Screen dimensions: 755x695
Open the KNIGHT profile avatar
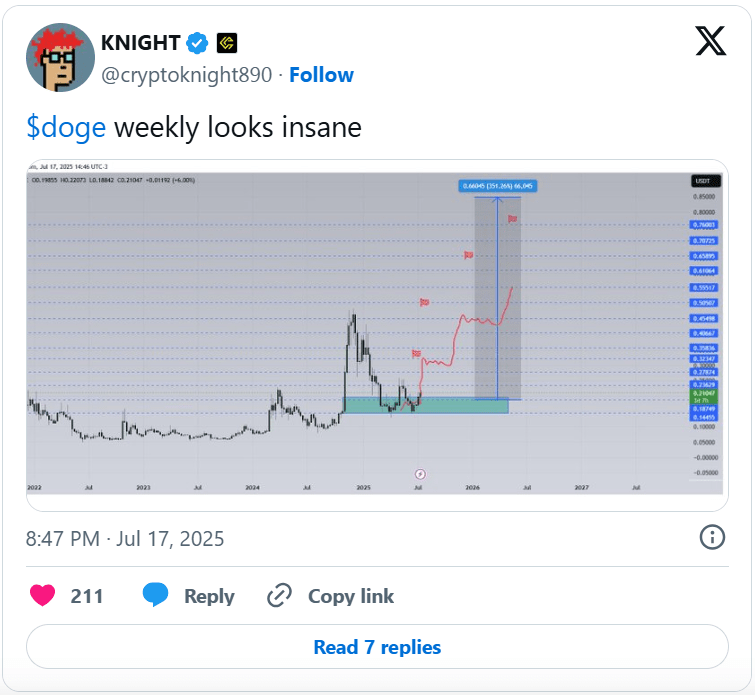(x=60, y=57)
